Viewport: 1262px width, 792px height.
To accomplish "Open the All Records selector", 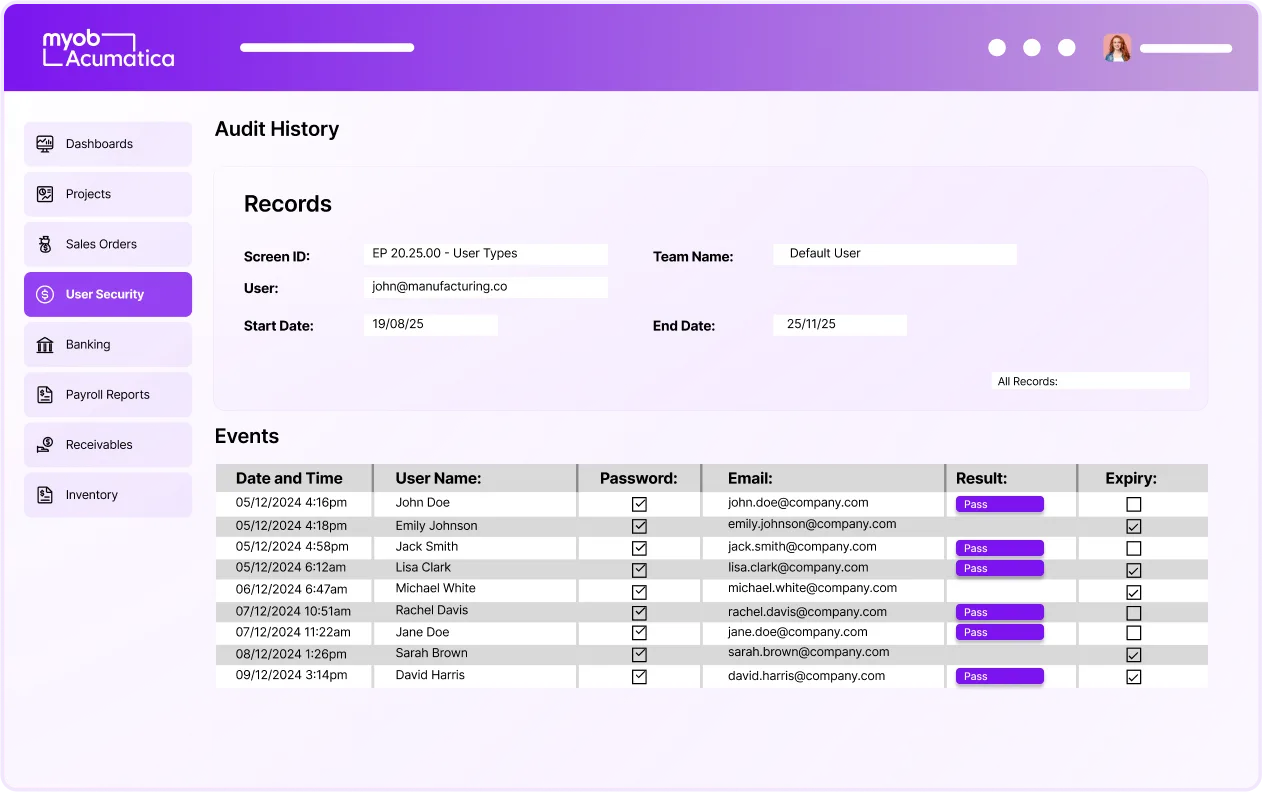I will point(1090,380).
